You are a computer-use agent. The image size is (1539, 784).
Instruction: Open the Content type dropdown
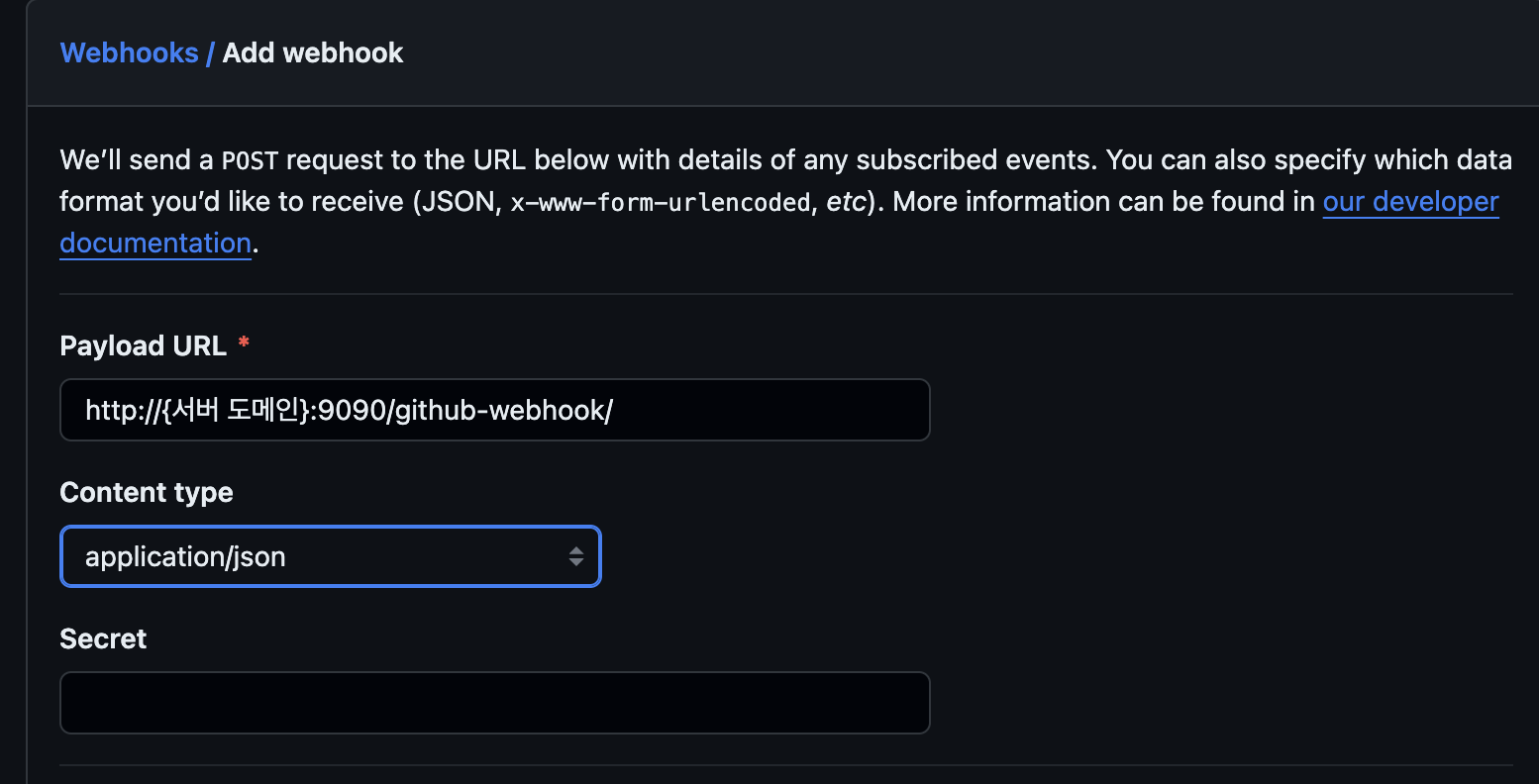pos(330,556)
